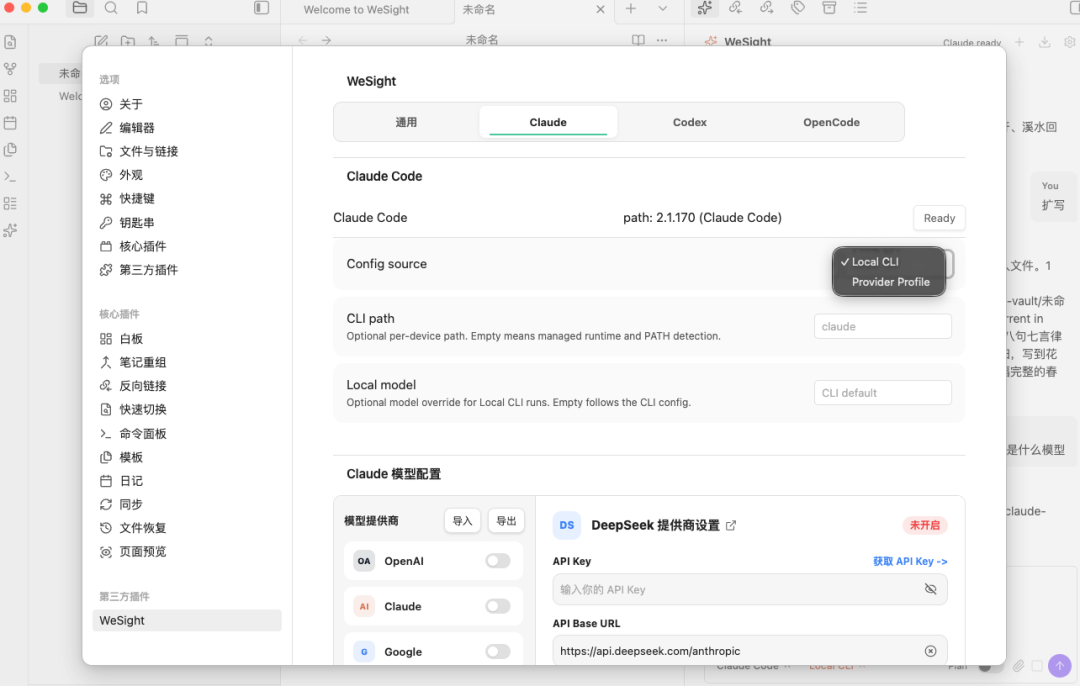Open the file explorer folder icon

click(x=80, y=8)
